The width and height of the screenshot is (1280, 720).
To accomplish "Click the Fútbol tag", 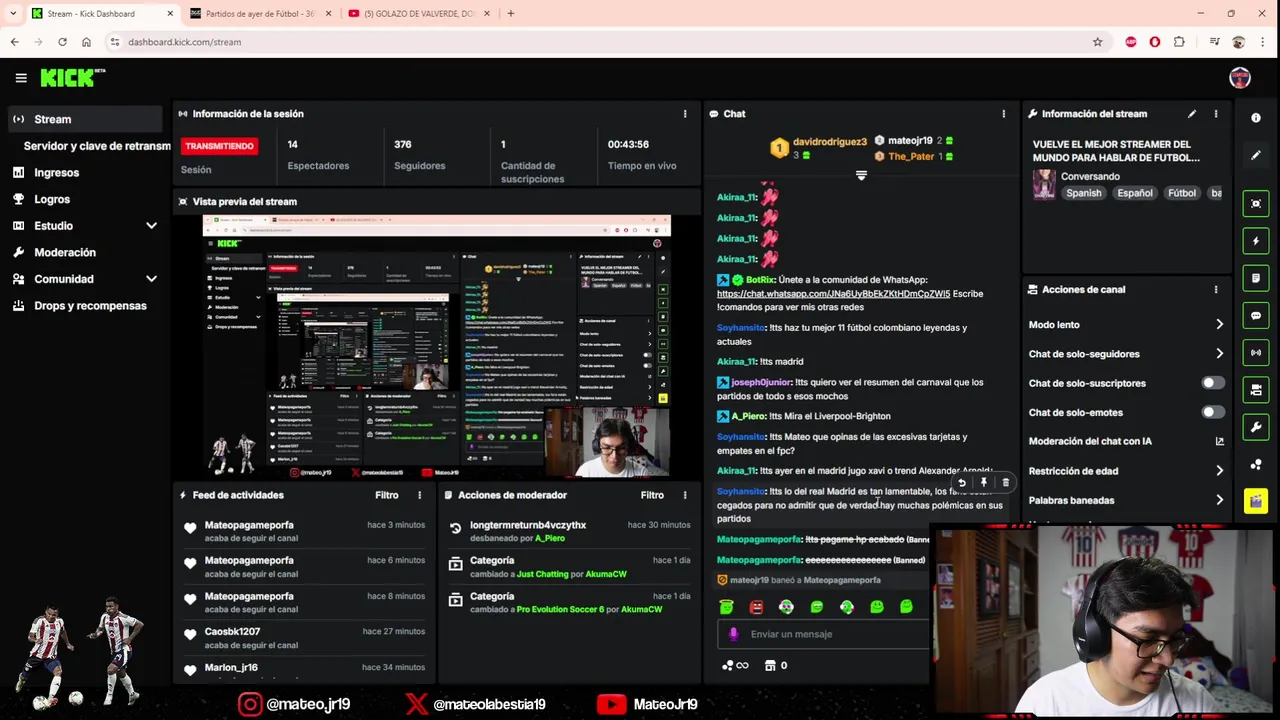I will click(1182, 193).
